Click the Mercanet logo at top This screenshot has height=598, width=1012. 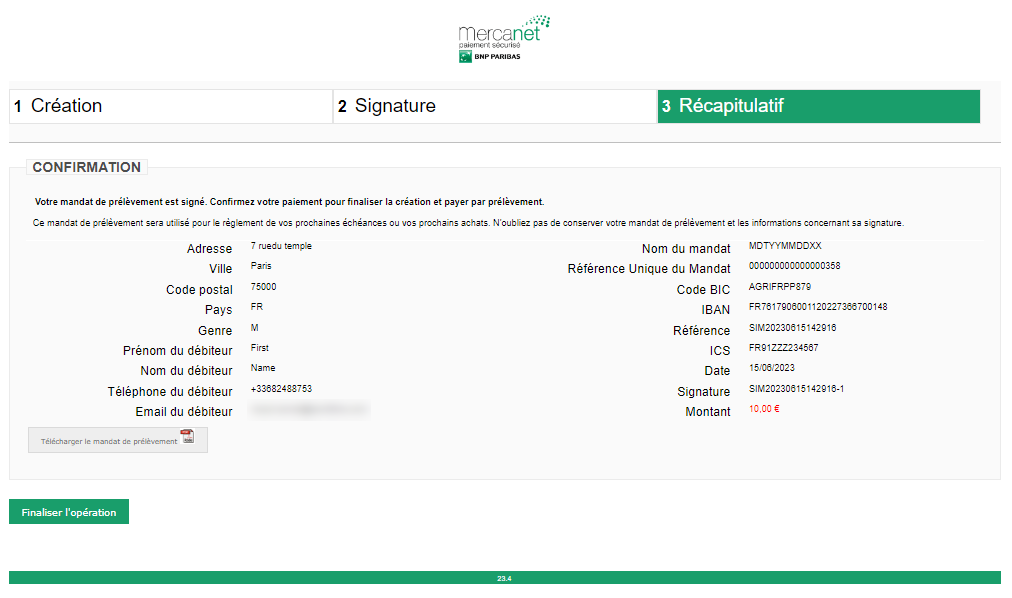(504, 31)
